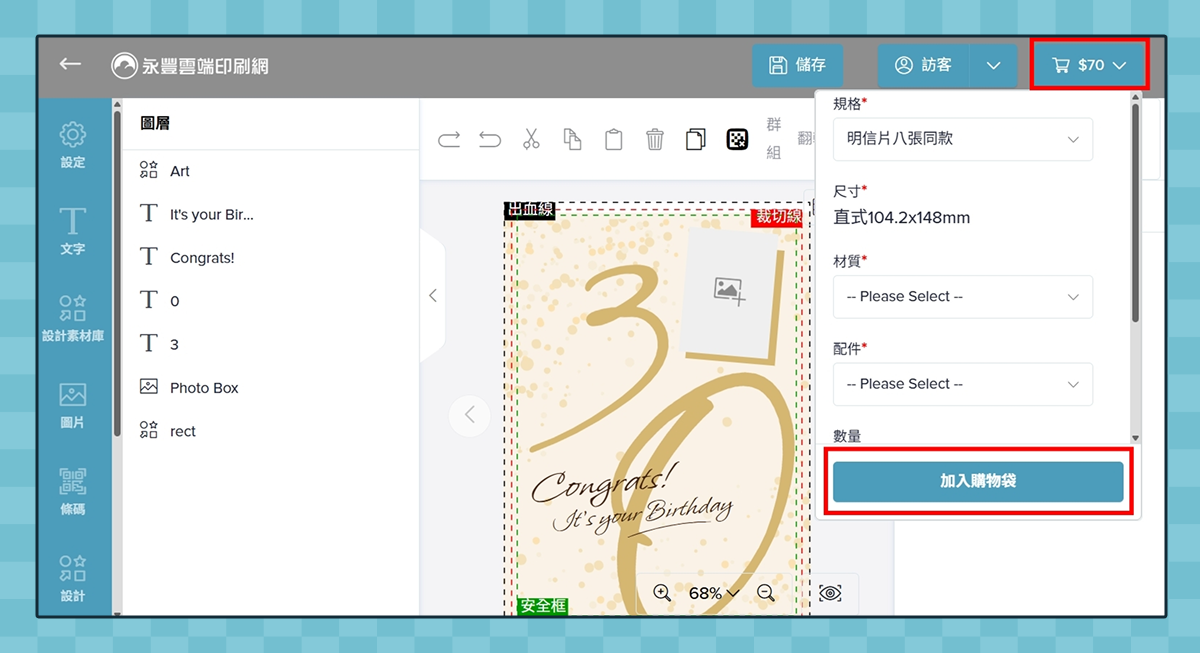
Task: Click the trash delete icon
Action: 655,139
